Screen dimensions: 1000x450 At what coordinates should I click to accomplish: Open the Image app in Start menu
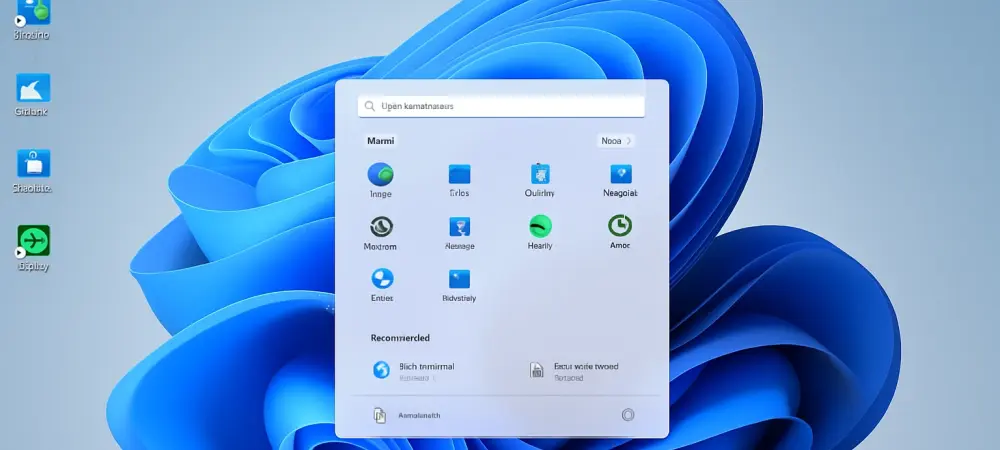pos(381,174)
